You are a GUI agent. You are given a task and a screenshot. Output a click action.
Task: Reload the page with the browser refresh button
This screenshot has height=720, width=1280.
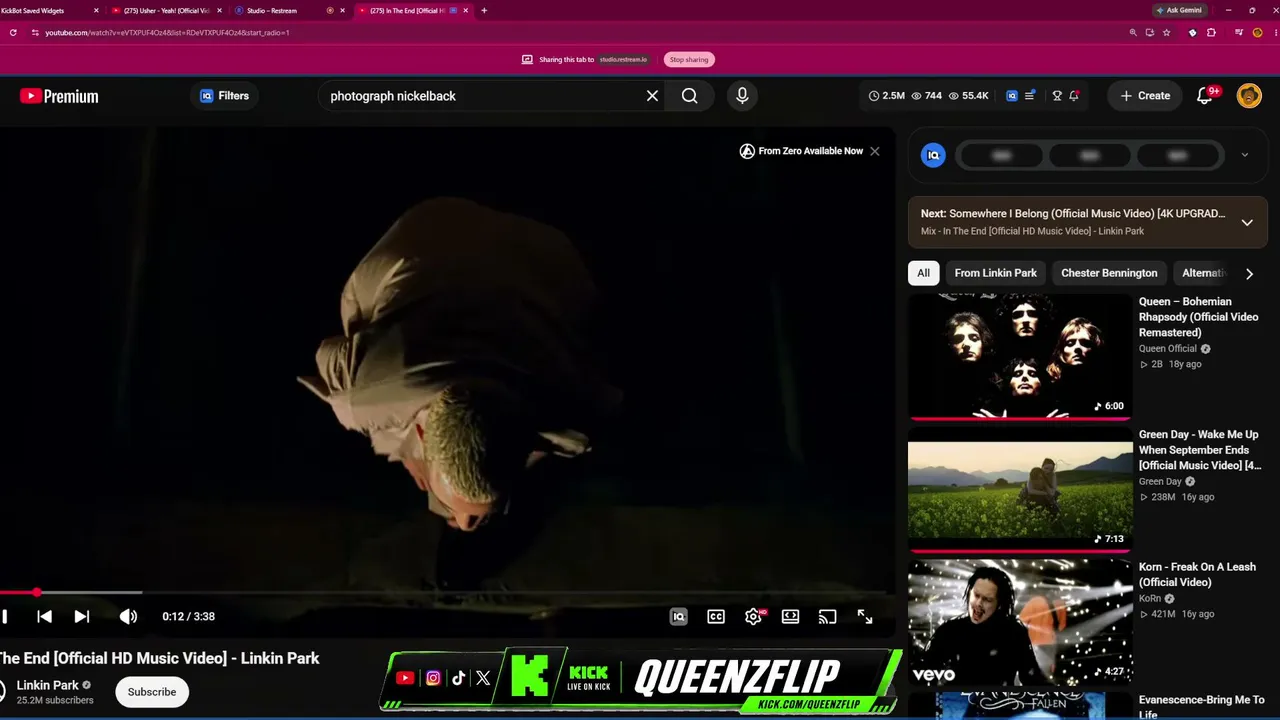[x=13, y=33]
